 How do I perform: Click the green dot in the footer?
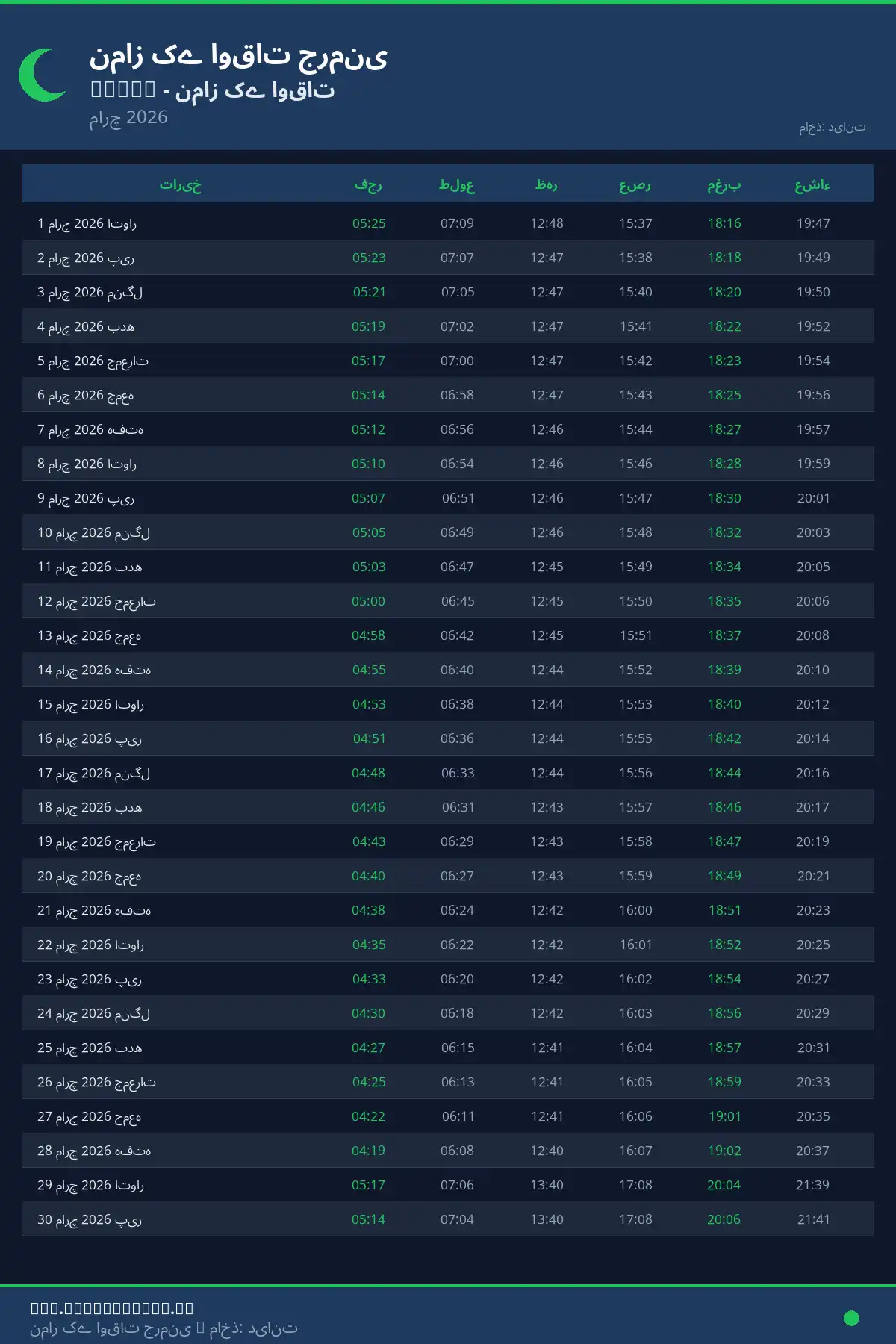(x=851, y=1318)
